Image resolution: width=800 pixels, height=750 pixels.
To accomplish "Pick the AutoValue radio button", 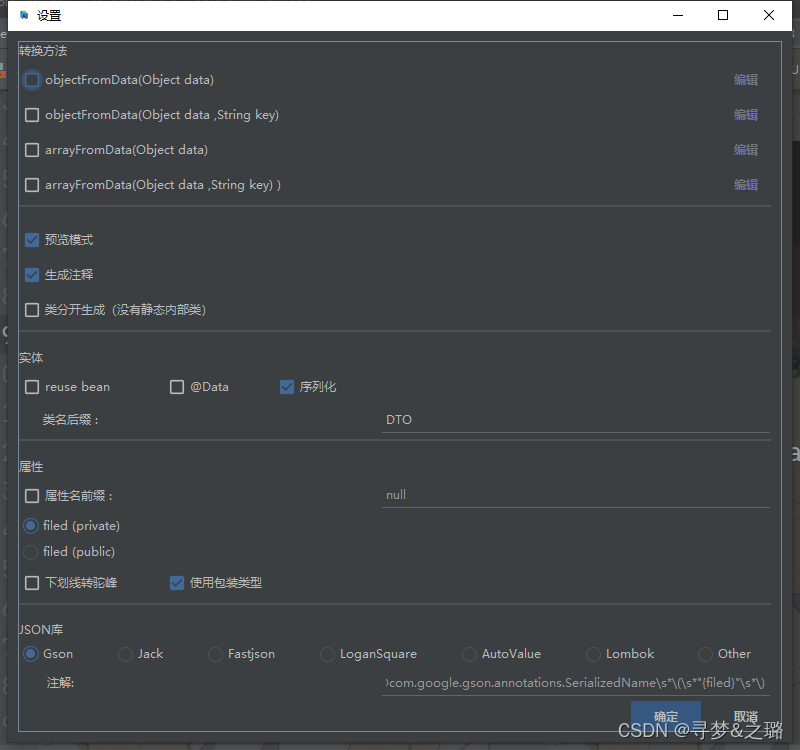I will [x=469, y=654].
